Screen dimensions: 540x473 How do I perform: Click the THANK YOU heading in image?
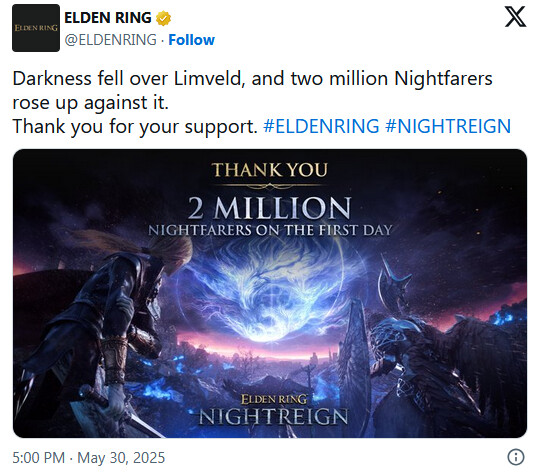(270, 170)
